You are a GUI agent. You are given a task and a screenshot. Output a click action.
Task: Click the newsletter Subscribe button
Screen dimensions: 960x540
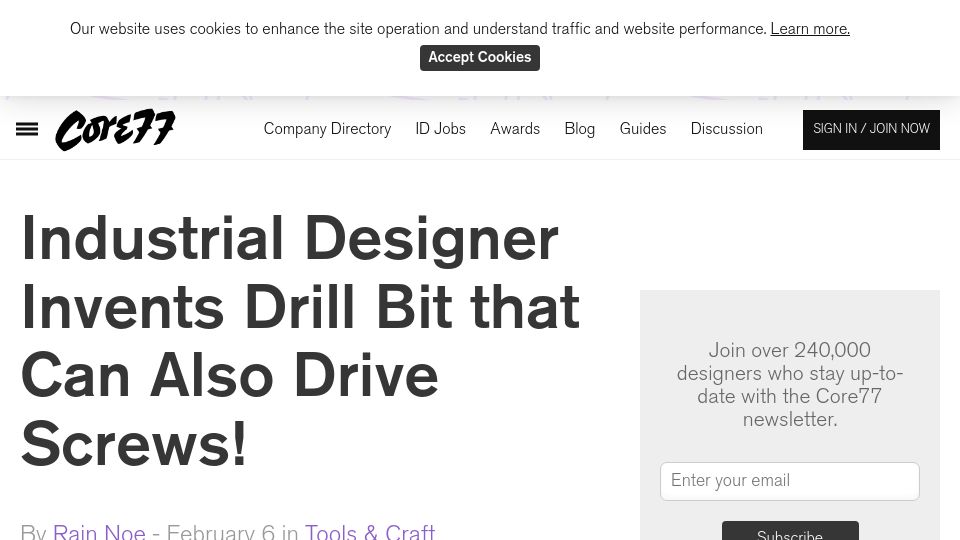[x=790, y=531]
